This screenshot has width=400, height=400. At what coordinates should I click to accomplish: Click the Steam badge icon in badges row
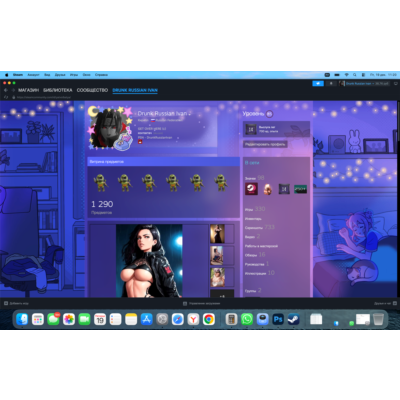251,189
